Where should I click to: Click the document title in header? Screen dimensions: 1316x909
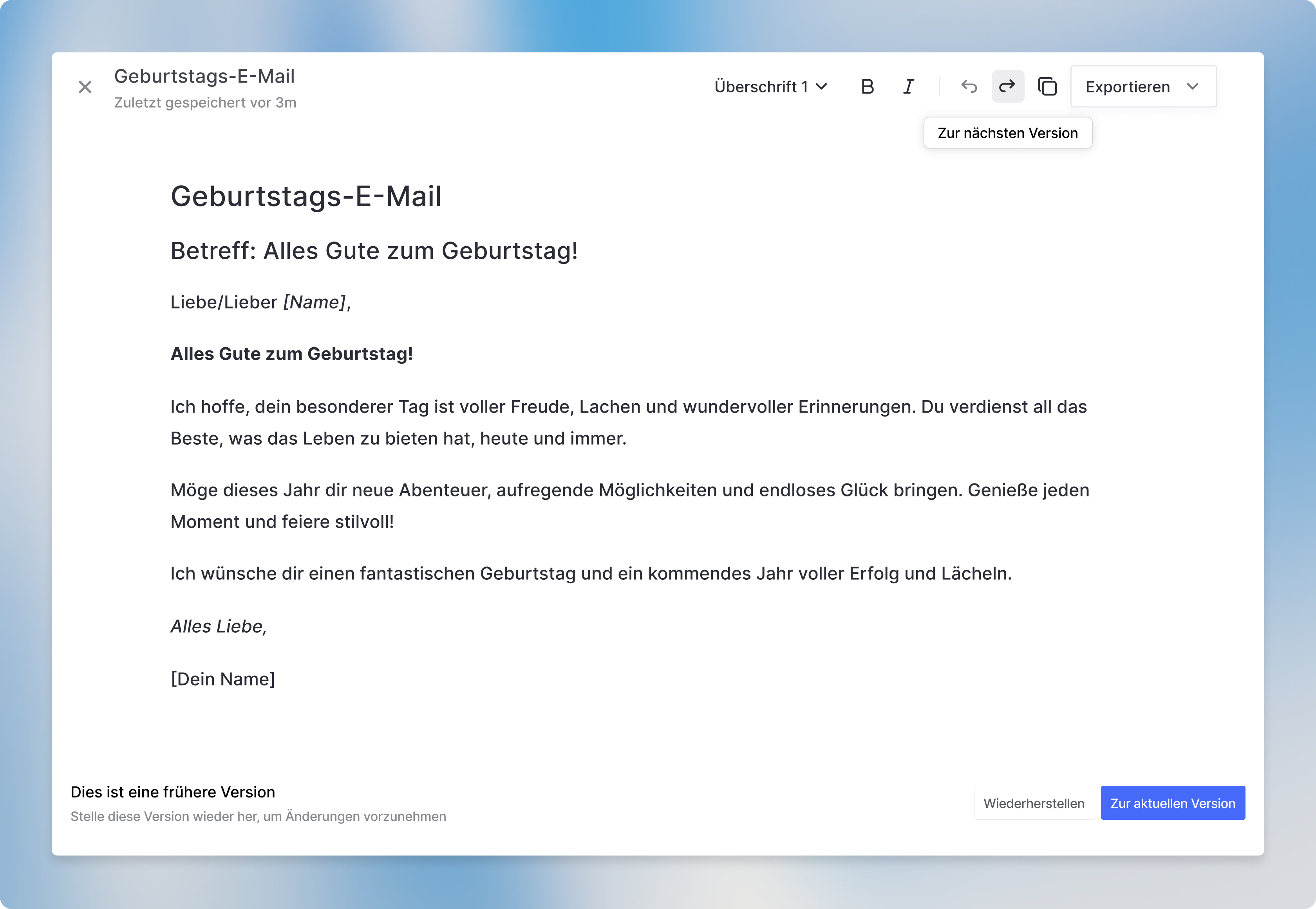(x=204, y=76)
